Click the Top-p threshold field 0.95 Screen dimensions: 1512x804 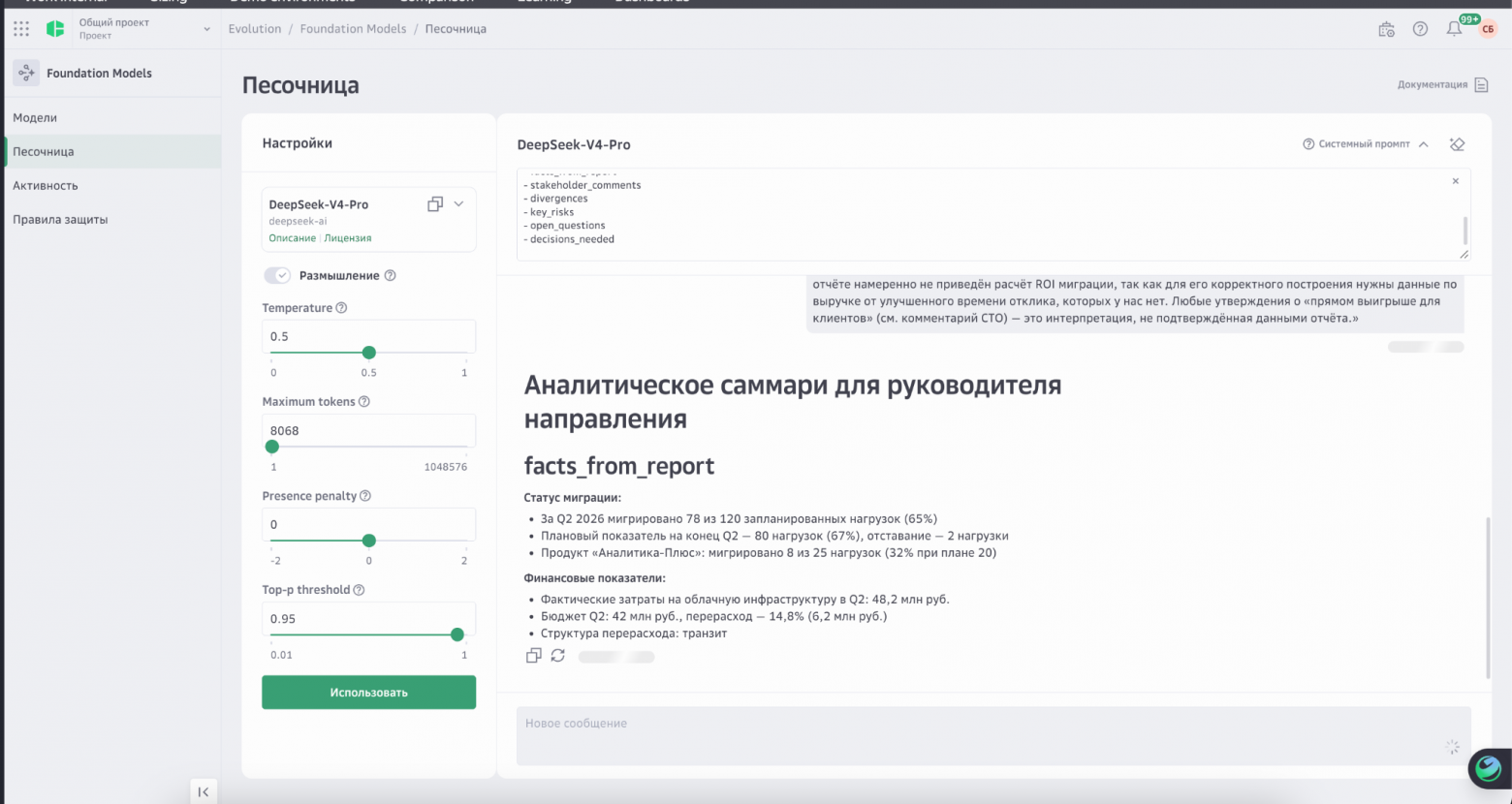(x=368, y=618)
